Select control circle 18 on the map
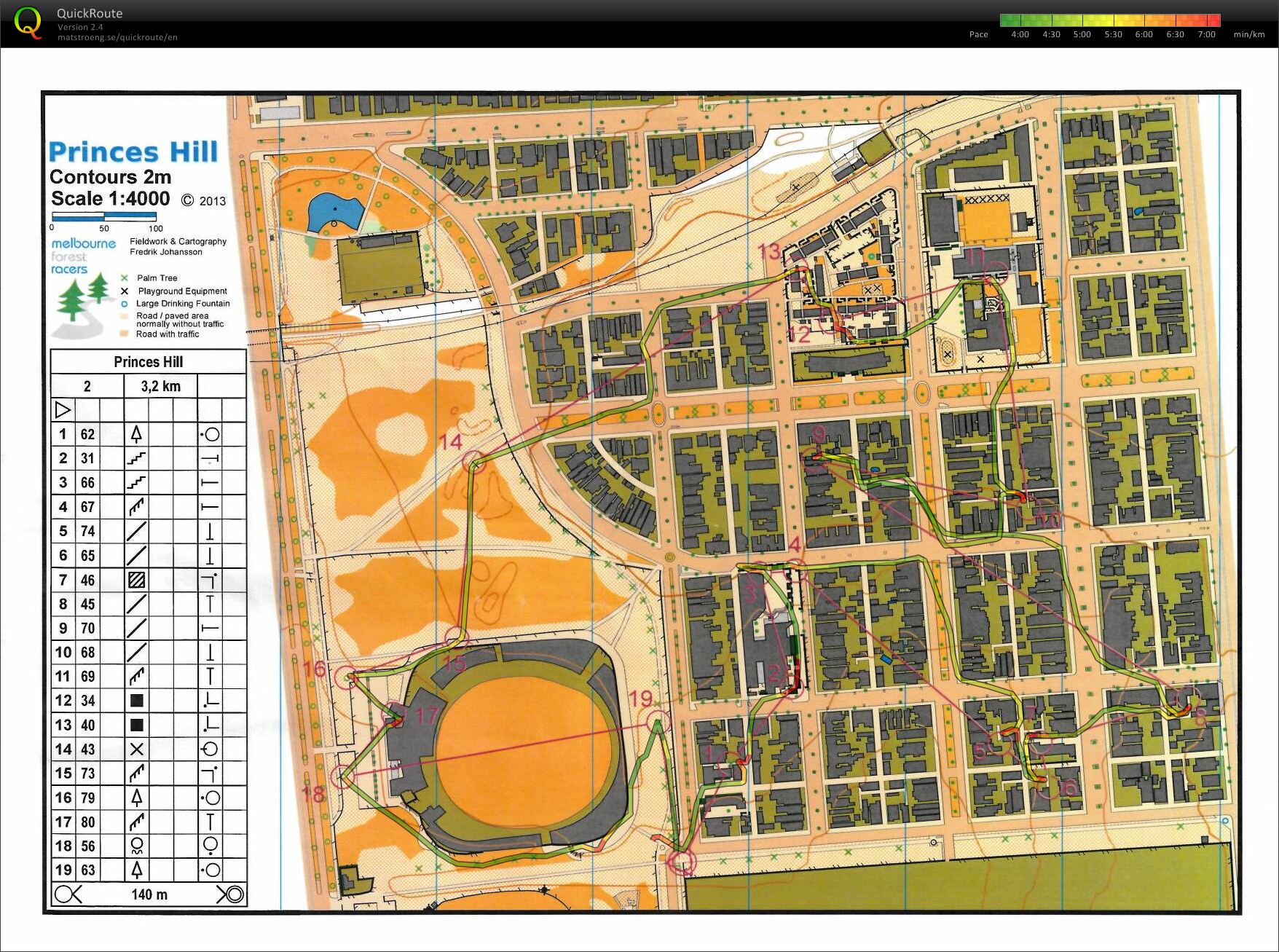Viewport: 1279px width, 952px height. click(341, 777)
